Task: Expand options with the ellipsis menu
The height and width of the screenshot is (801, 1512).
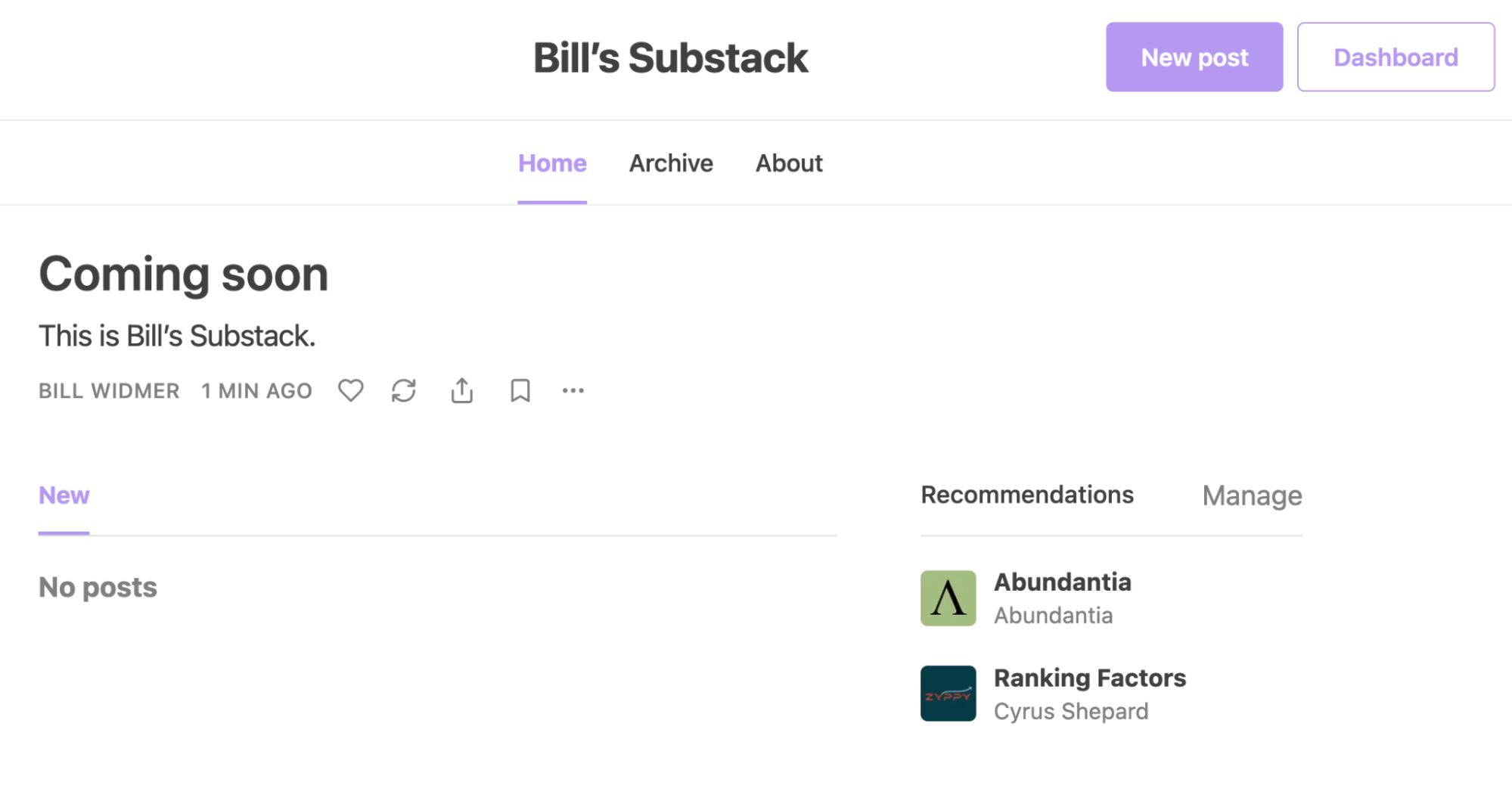Action: pyautogui.click(x=573, y=390)
